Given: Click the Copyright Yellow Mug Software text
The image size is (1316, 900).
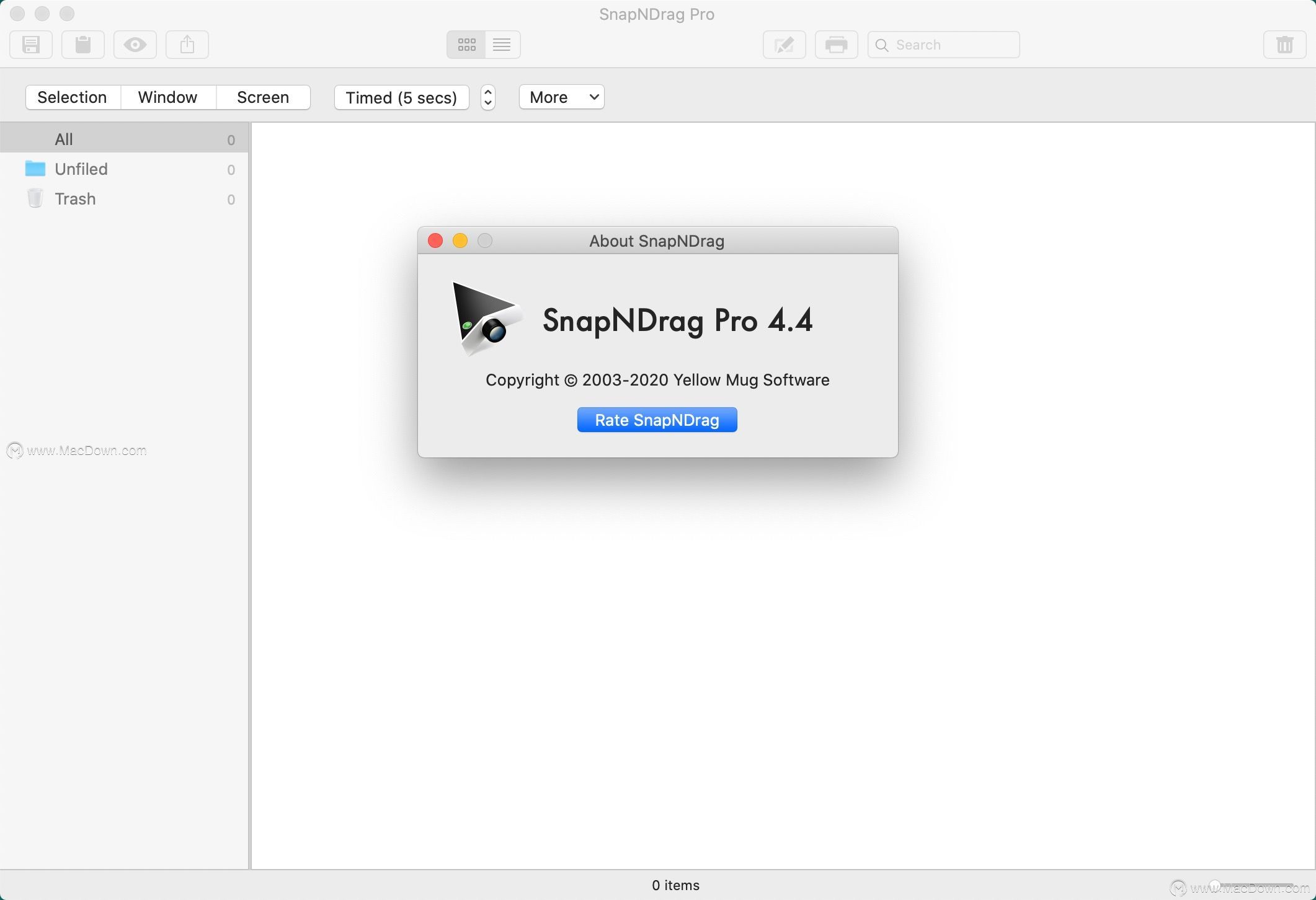Looking at the screenshot, I should (657, 380).
